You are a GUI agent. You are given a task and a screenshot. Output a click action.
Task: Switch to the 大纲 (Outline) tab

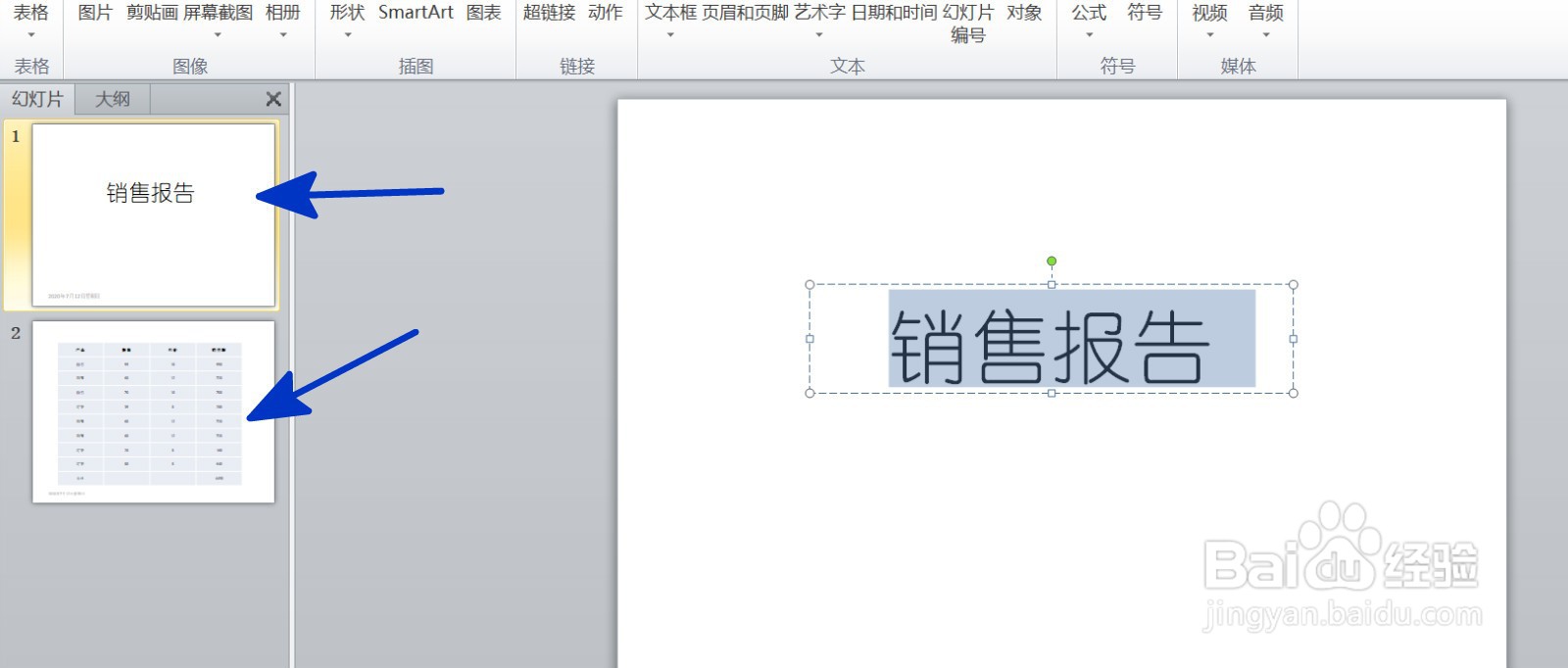tap(113, 99)
